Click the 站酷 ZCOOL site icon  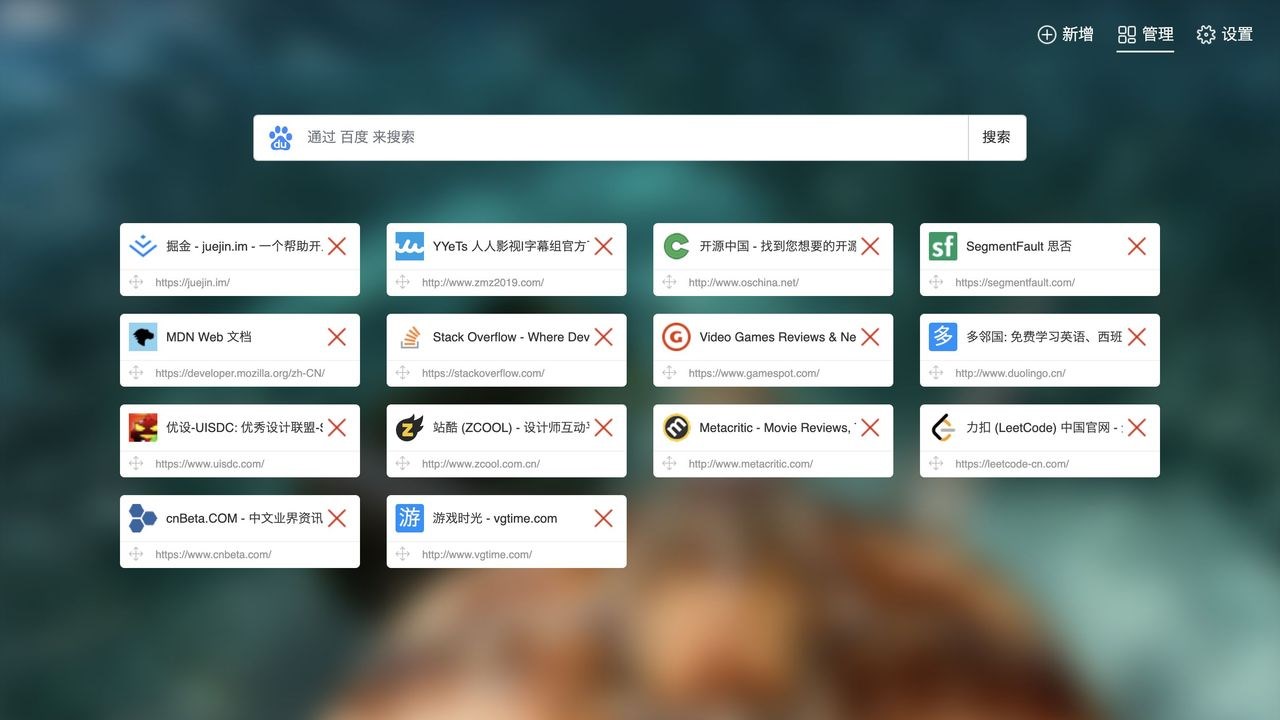click(410, 428)
